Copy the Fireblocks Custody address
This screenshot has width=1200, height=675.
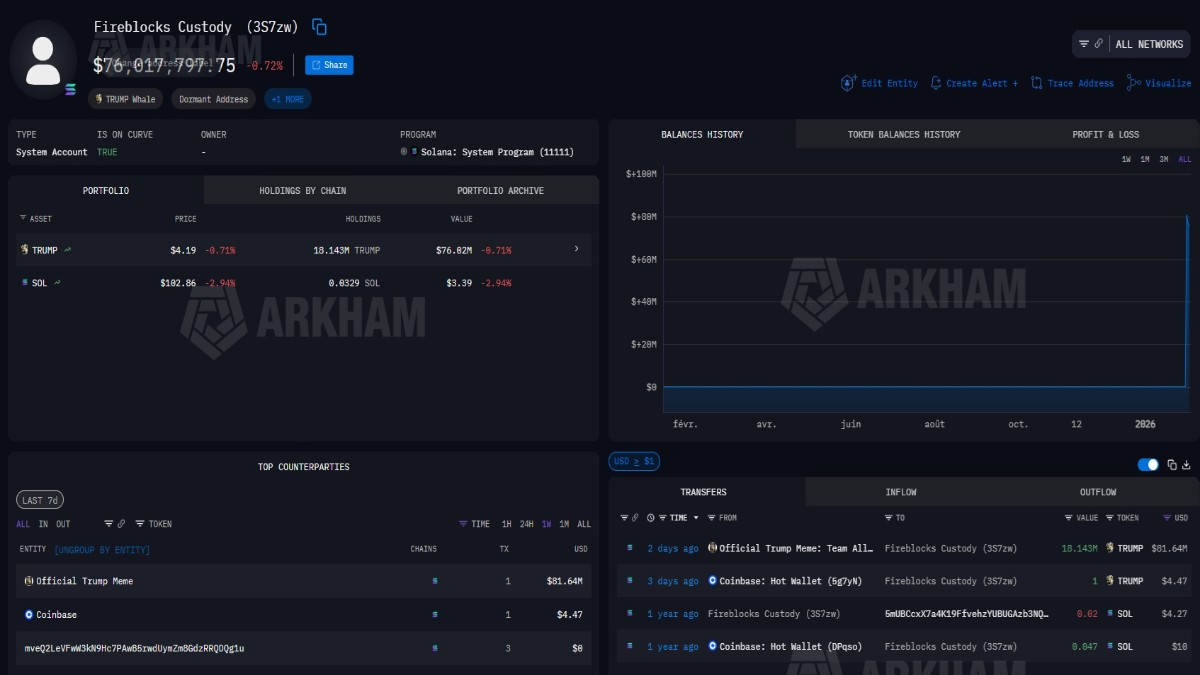click(x=319, y=27)
